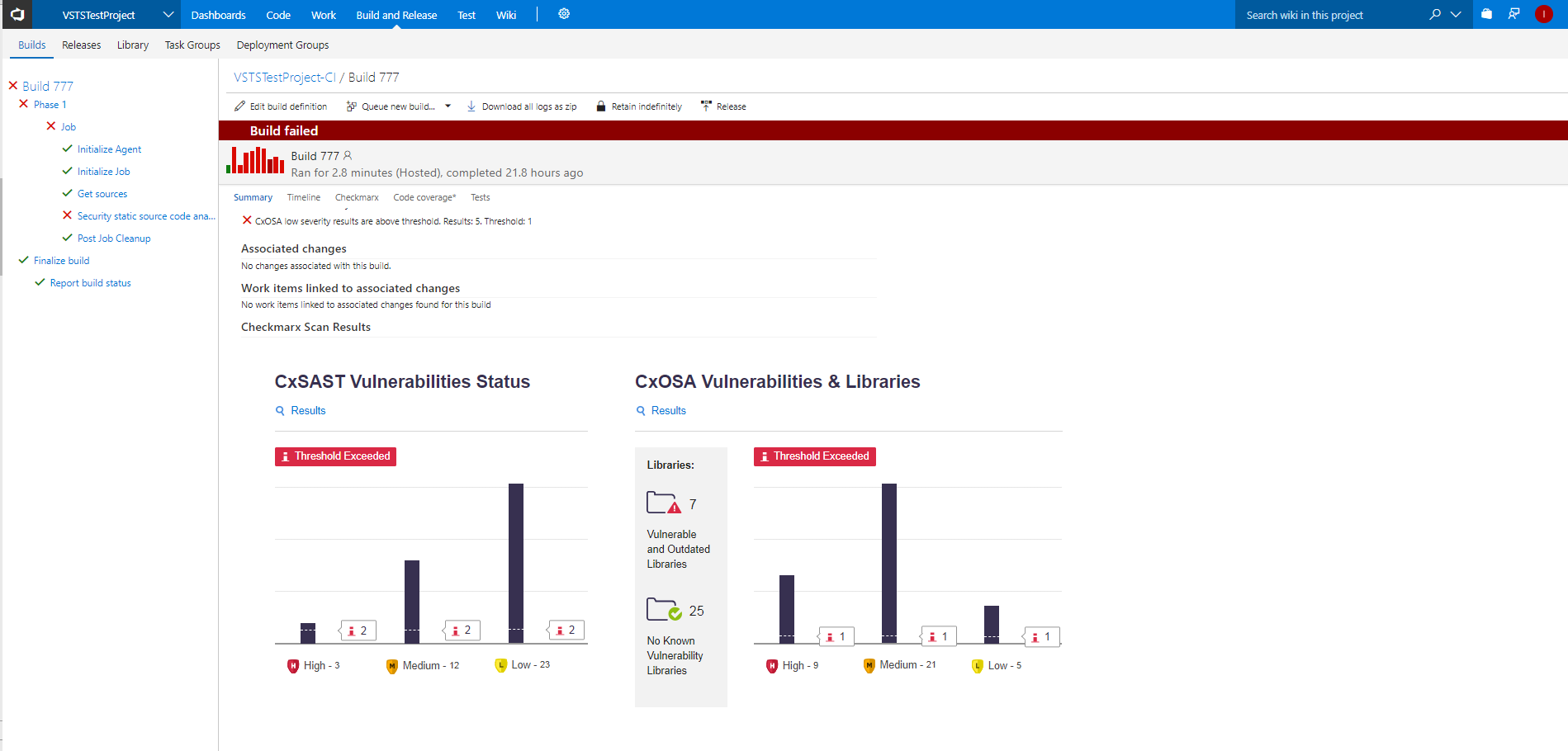Open the Marketplace shopping bag icon
Viewport: 1568px width, 751px height.
(1486, 14)
